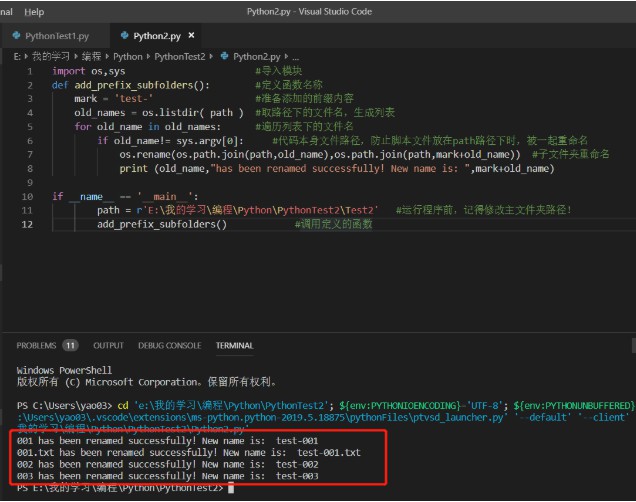Open the Python breadcrumb folder

click(127, 57)
